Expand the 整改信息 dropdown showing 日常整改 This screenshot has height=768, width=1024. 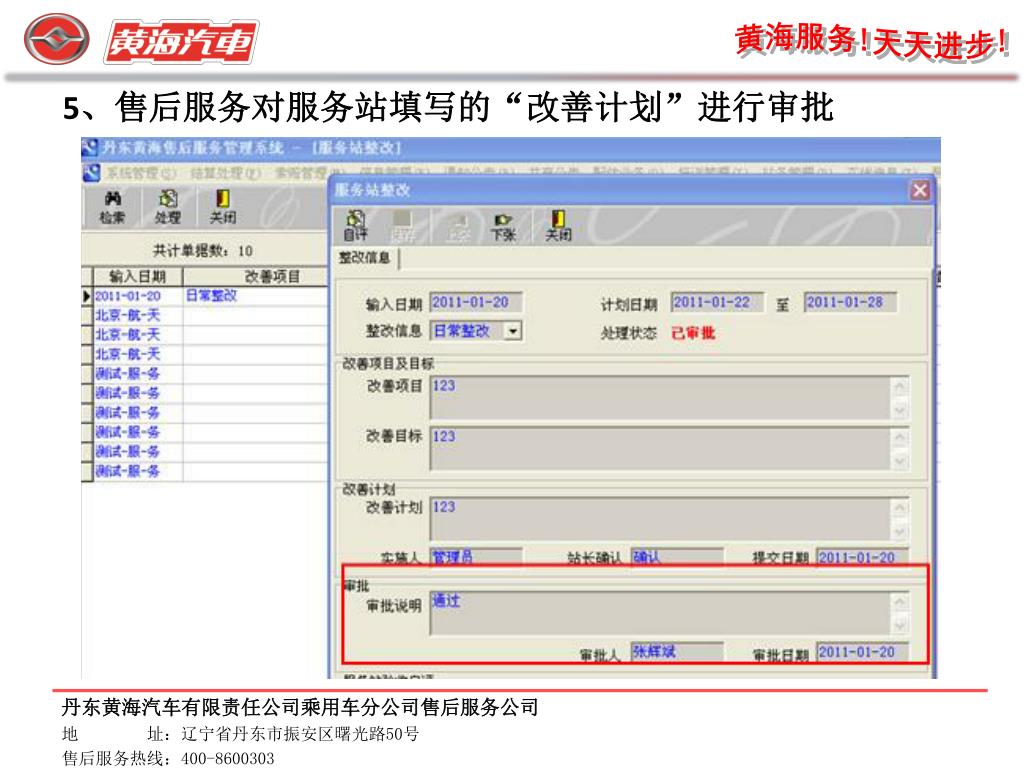click(x=513, y=331)
